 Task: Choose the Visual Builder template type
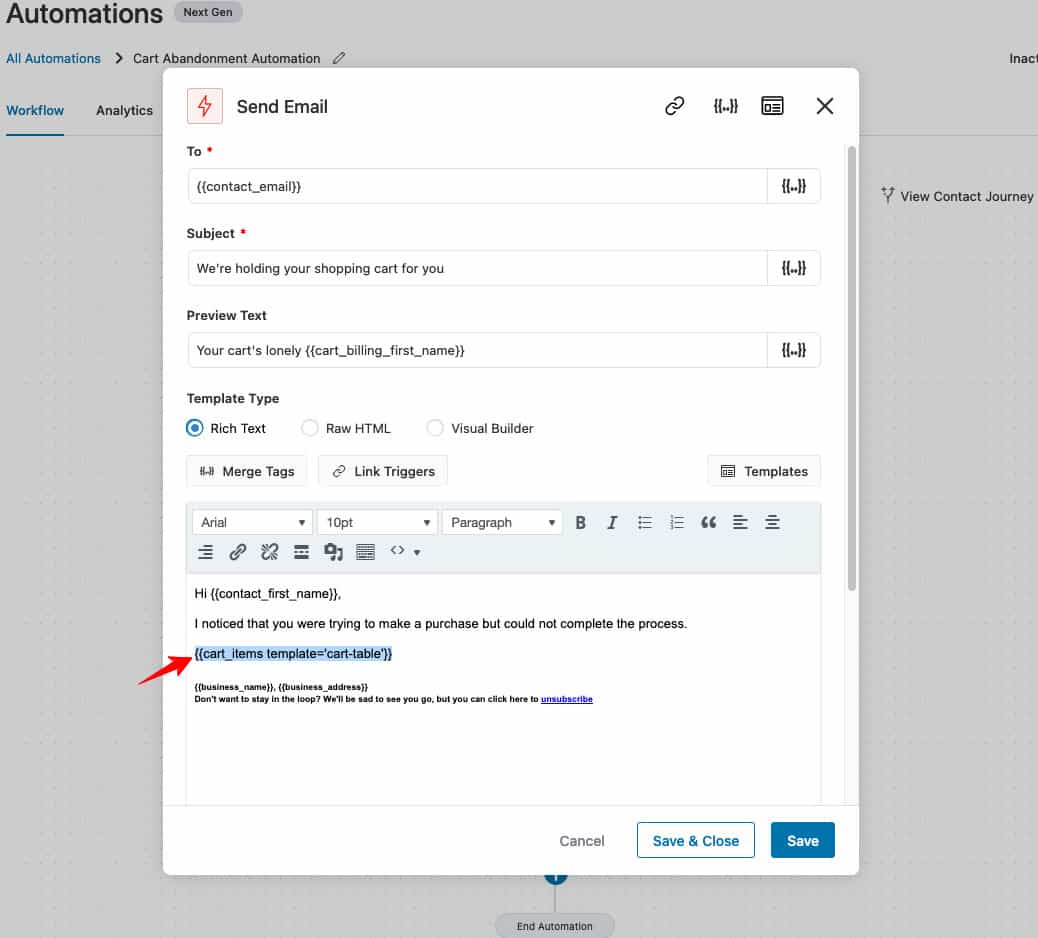click(x=435, y=428)
